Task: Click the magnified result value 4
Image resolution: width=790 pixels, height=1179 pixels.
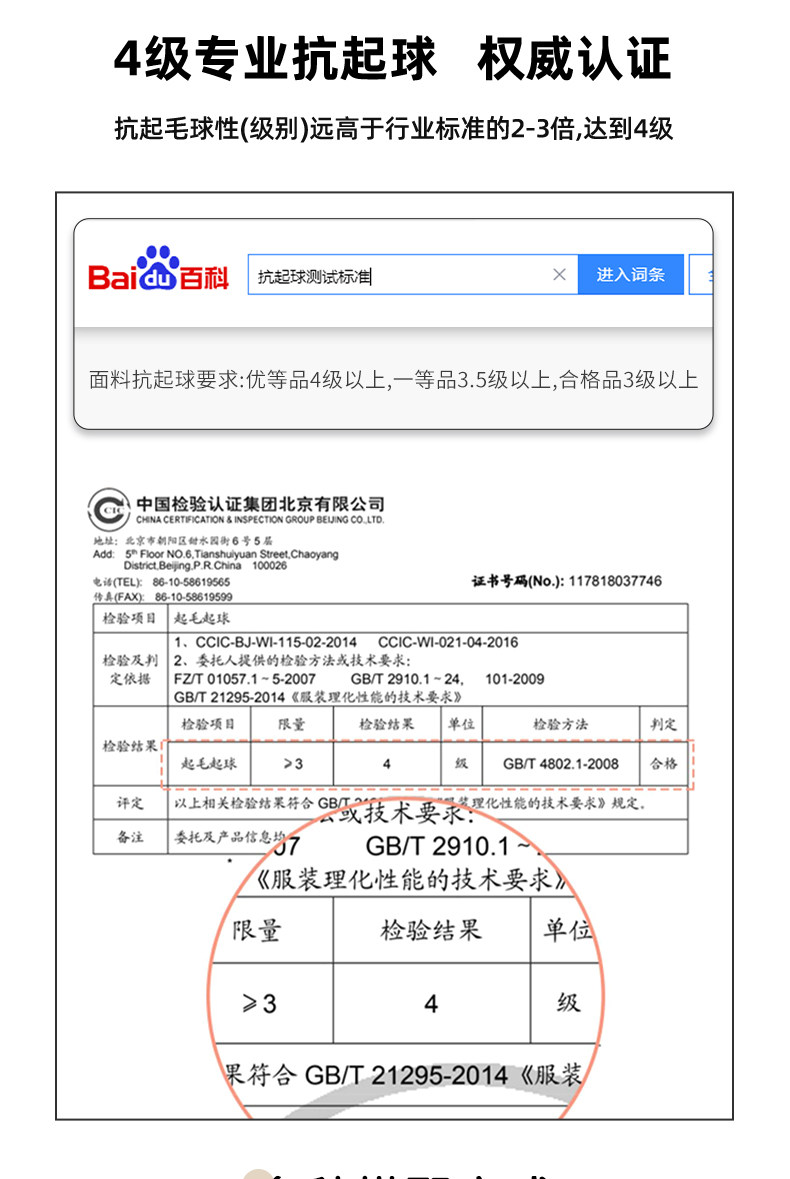Action: pyautogui.click(x=431, y=1003)
